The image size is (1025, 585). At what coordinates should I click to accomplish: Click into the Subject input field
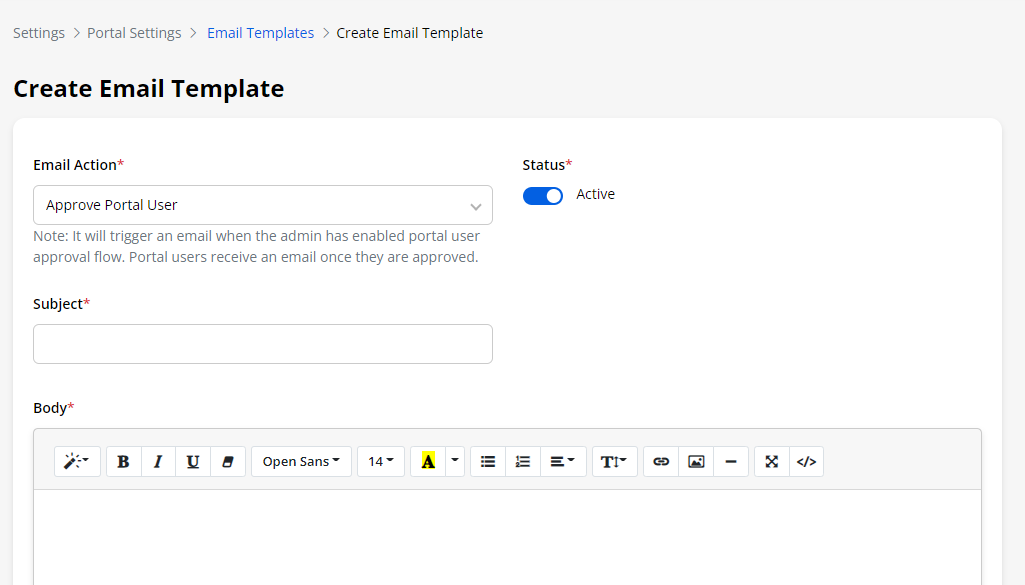pos(262,344)
